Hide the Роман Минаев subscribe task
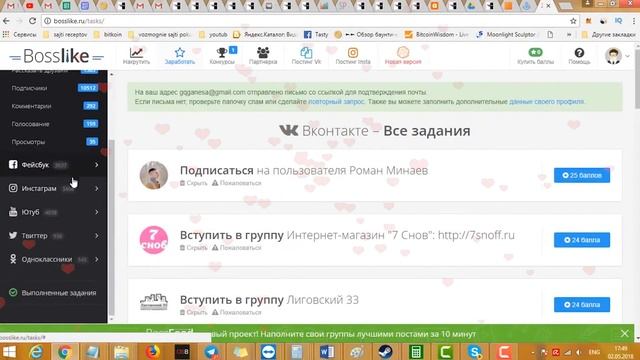 click(x=193, y=183)
